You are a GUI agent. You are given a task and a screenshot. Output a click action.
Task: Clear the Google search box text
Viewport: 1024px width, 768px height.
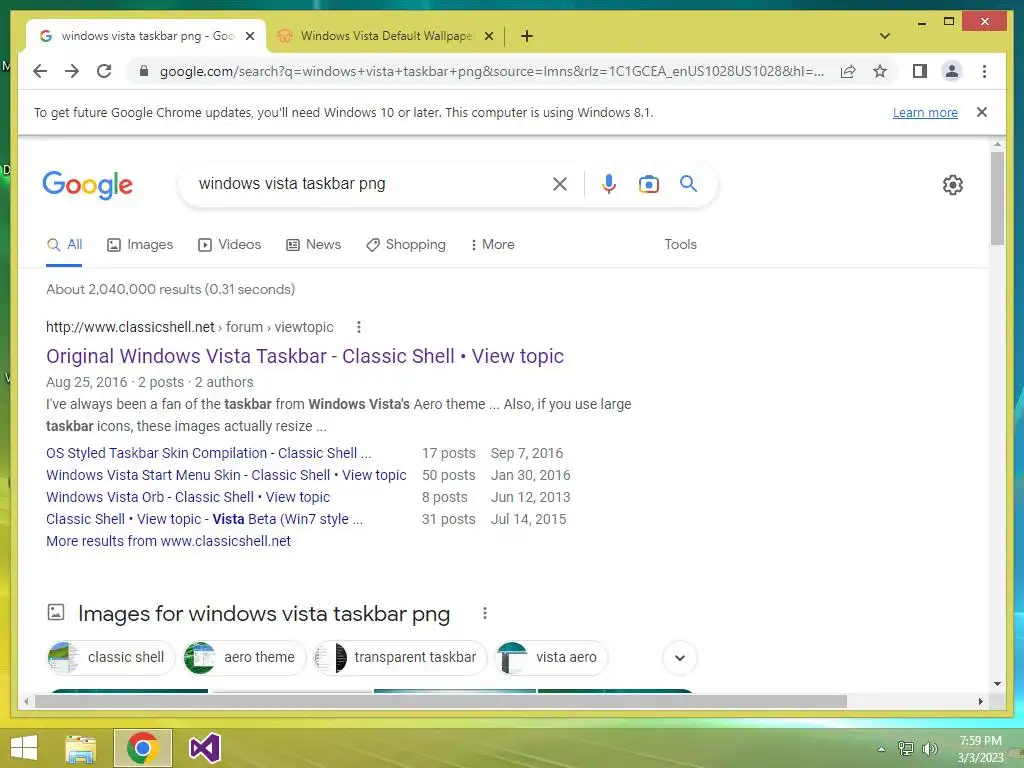(x=560, y=184)
